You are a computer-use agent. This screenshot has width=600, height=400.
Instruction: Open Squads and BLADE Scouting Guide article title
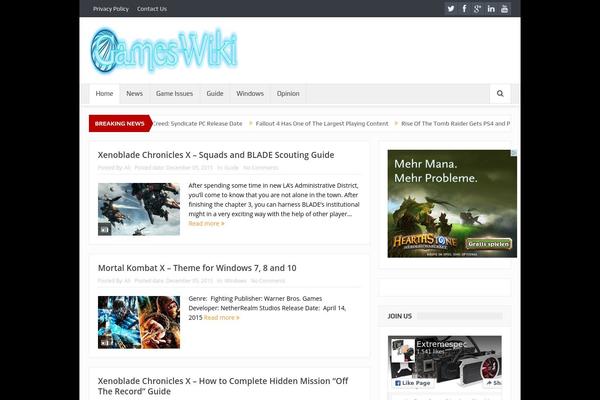(216, 155)
